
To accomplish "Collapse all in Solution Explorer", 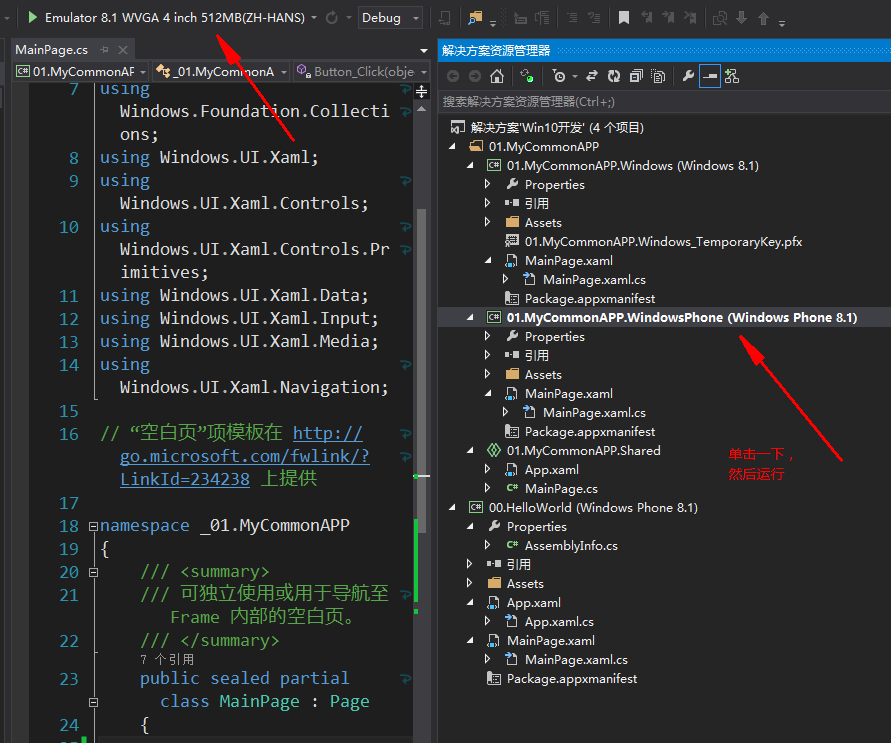I will pyautogui.click(x=636, y=76).
